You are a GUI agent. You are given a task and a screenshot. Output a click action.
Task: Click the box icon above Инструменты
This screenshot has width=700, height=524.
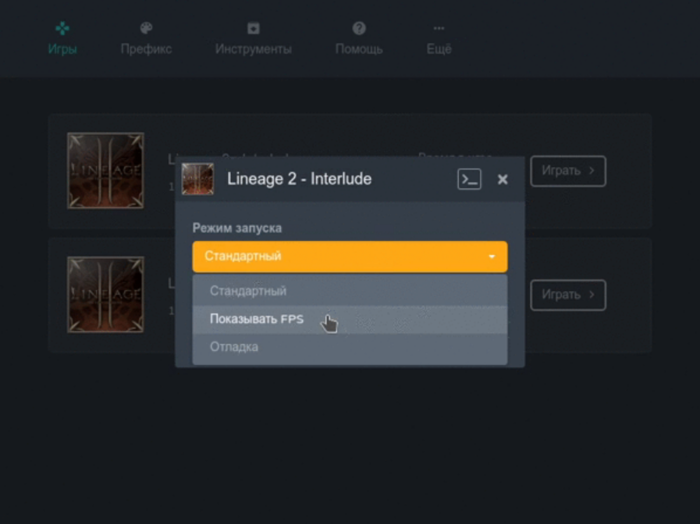[253, 28]
